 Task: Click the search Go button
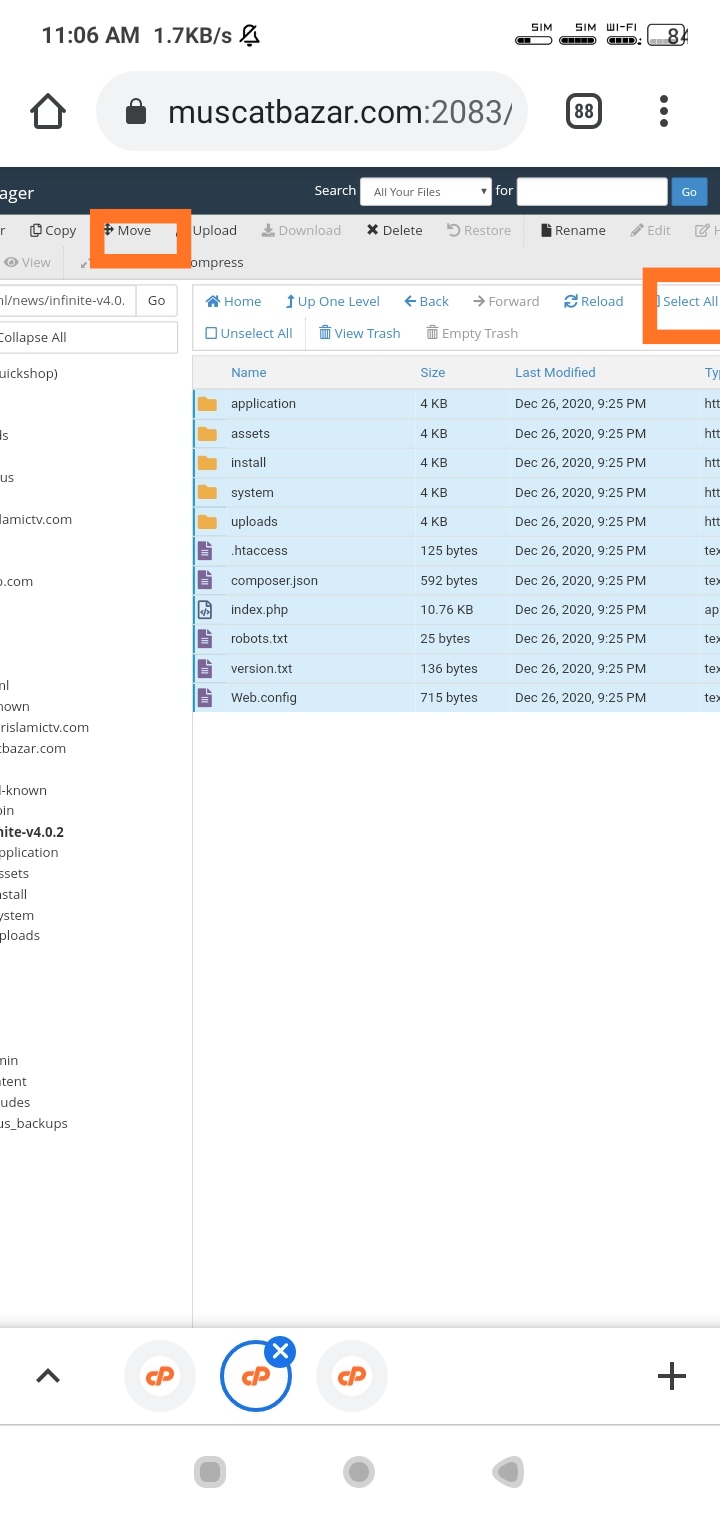(689, 192)
